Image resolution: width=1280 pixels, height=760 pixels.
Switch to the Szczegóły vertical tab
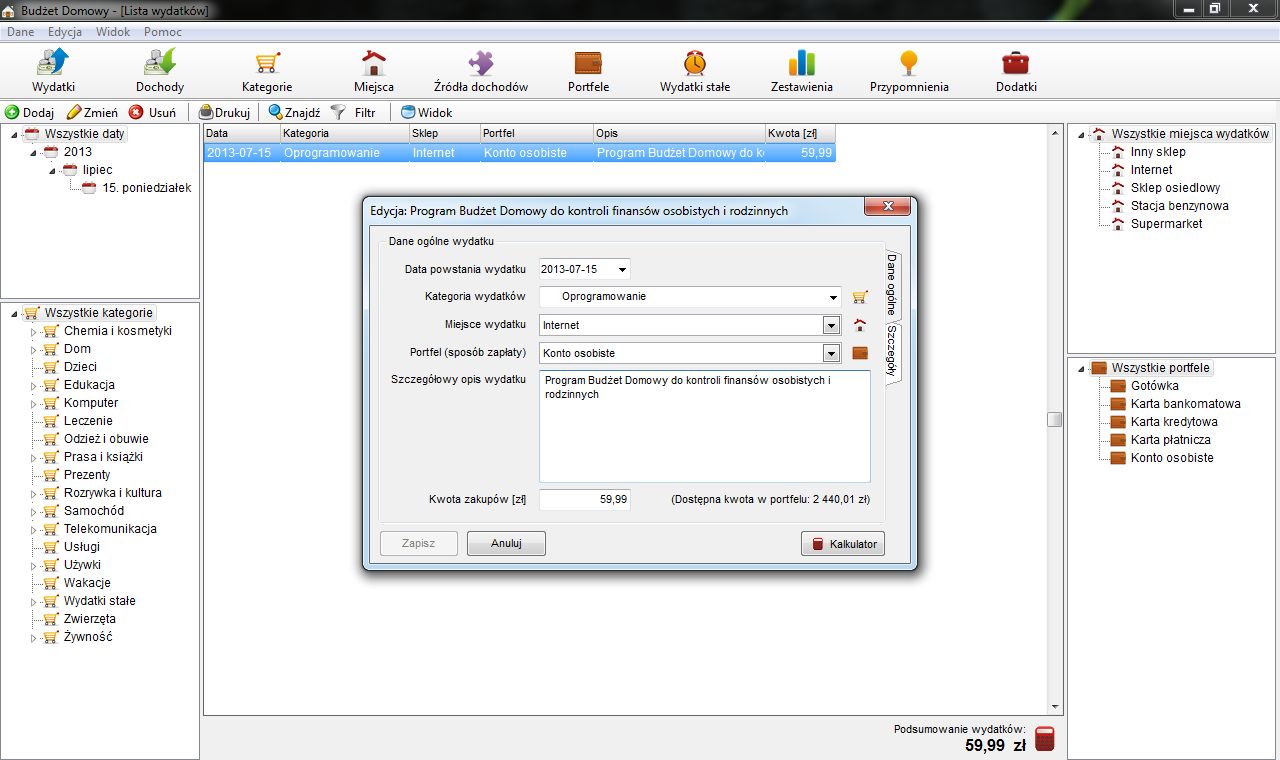893,353
